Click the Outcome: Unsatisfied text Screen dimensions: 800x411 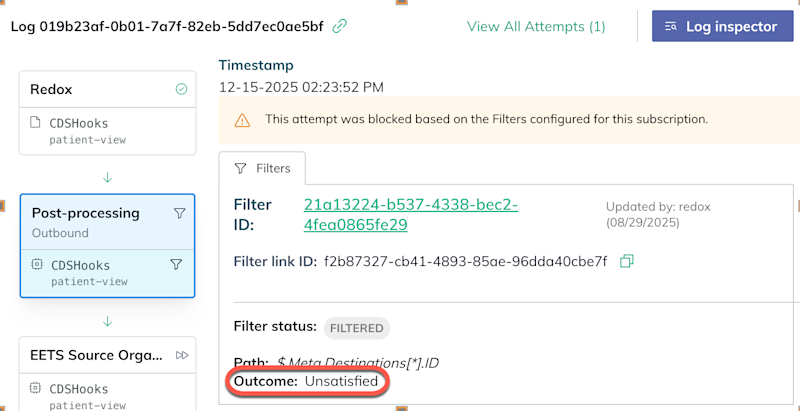[x=306, y=381]
